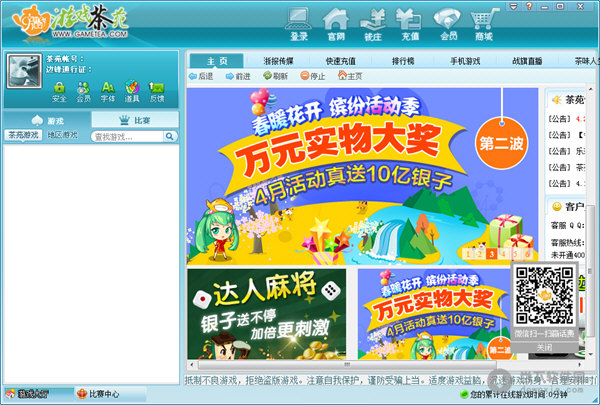This screenshot has width=600, height=405.
Task: Click the 查找游戏 search input field
Action: coord(127,137)
